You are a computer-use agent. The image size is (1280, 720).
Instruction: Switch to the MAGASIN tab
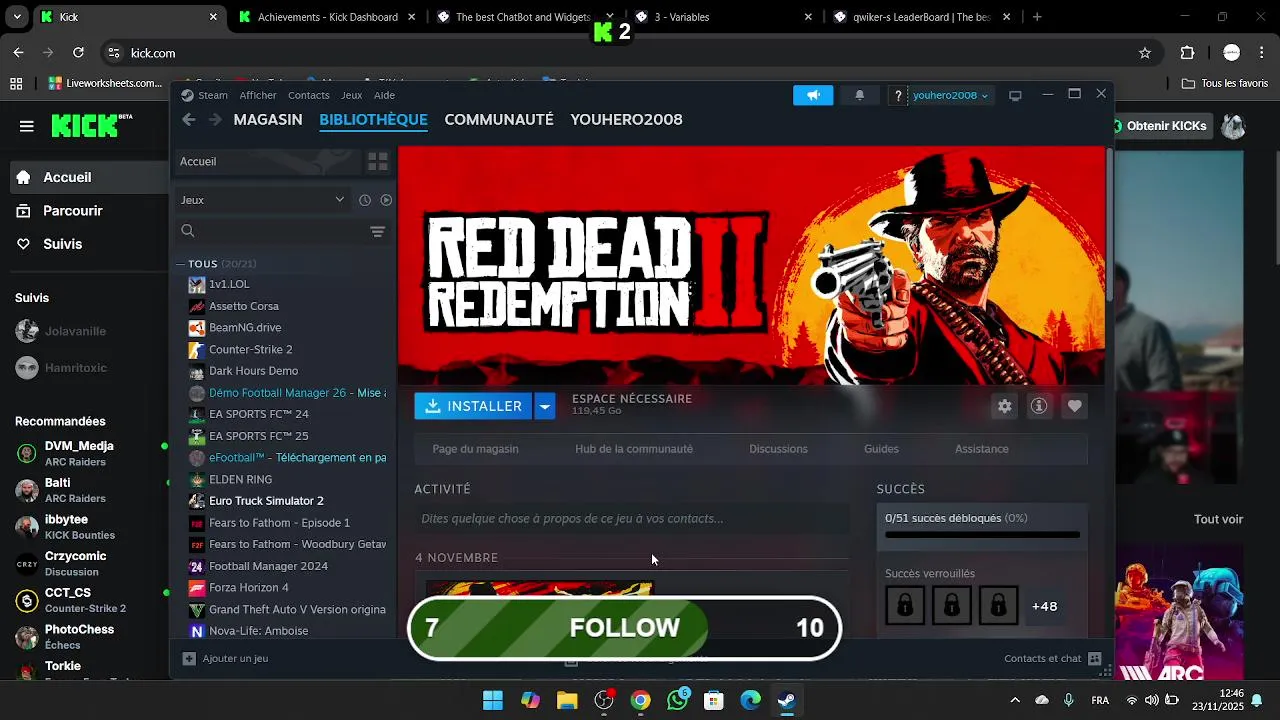[268, 119]
